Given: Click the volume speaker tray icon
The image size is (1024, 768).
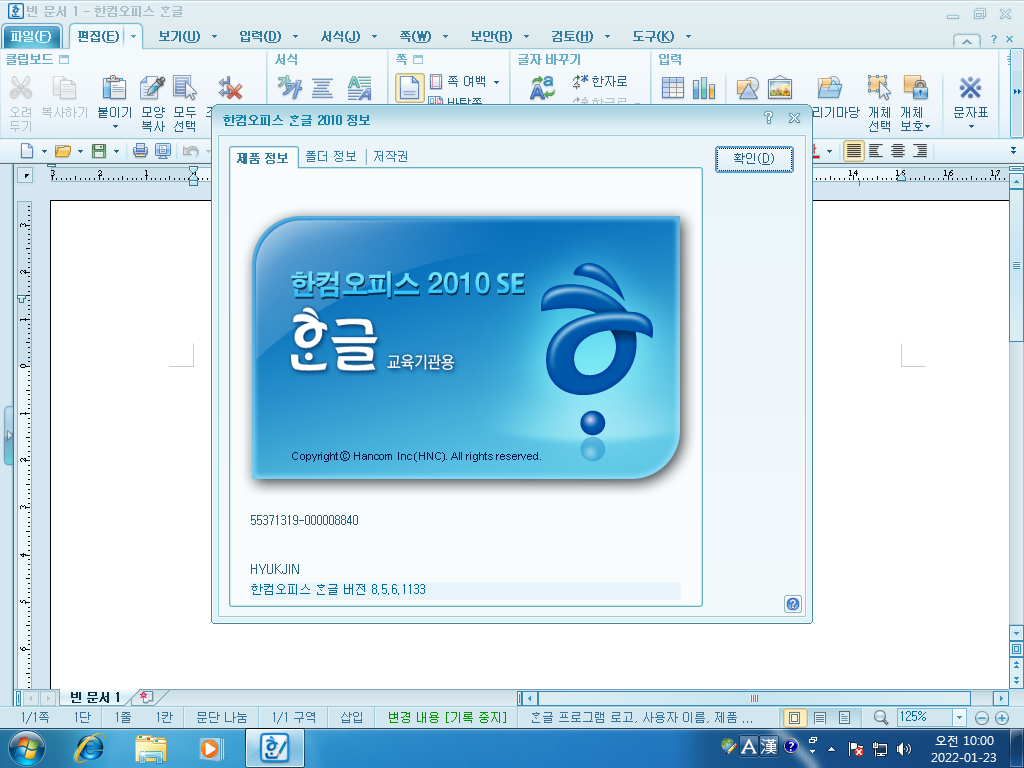Looking at the screenshot, I should pos(904,749).
